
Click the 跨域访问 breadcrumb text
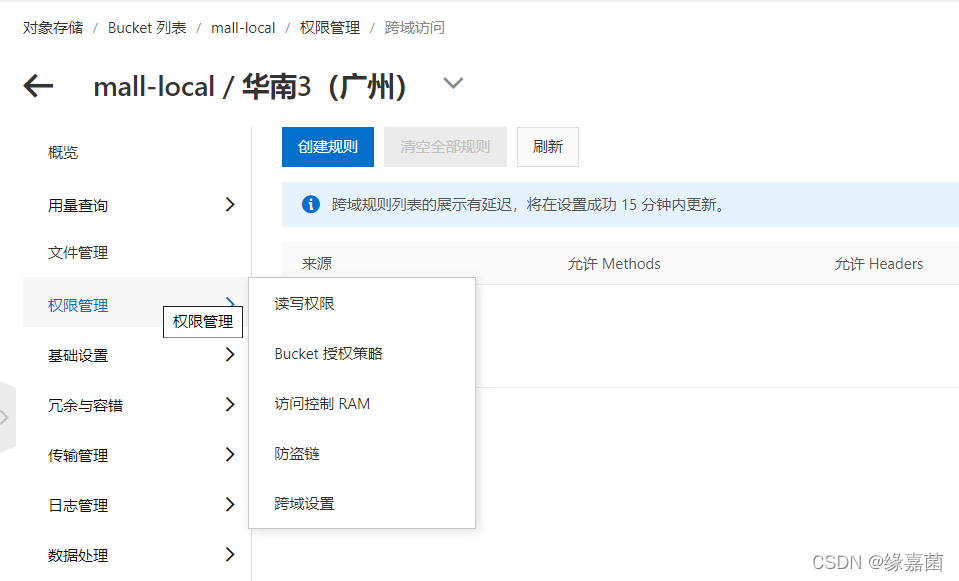[415, 28]
